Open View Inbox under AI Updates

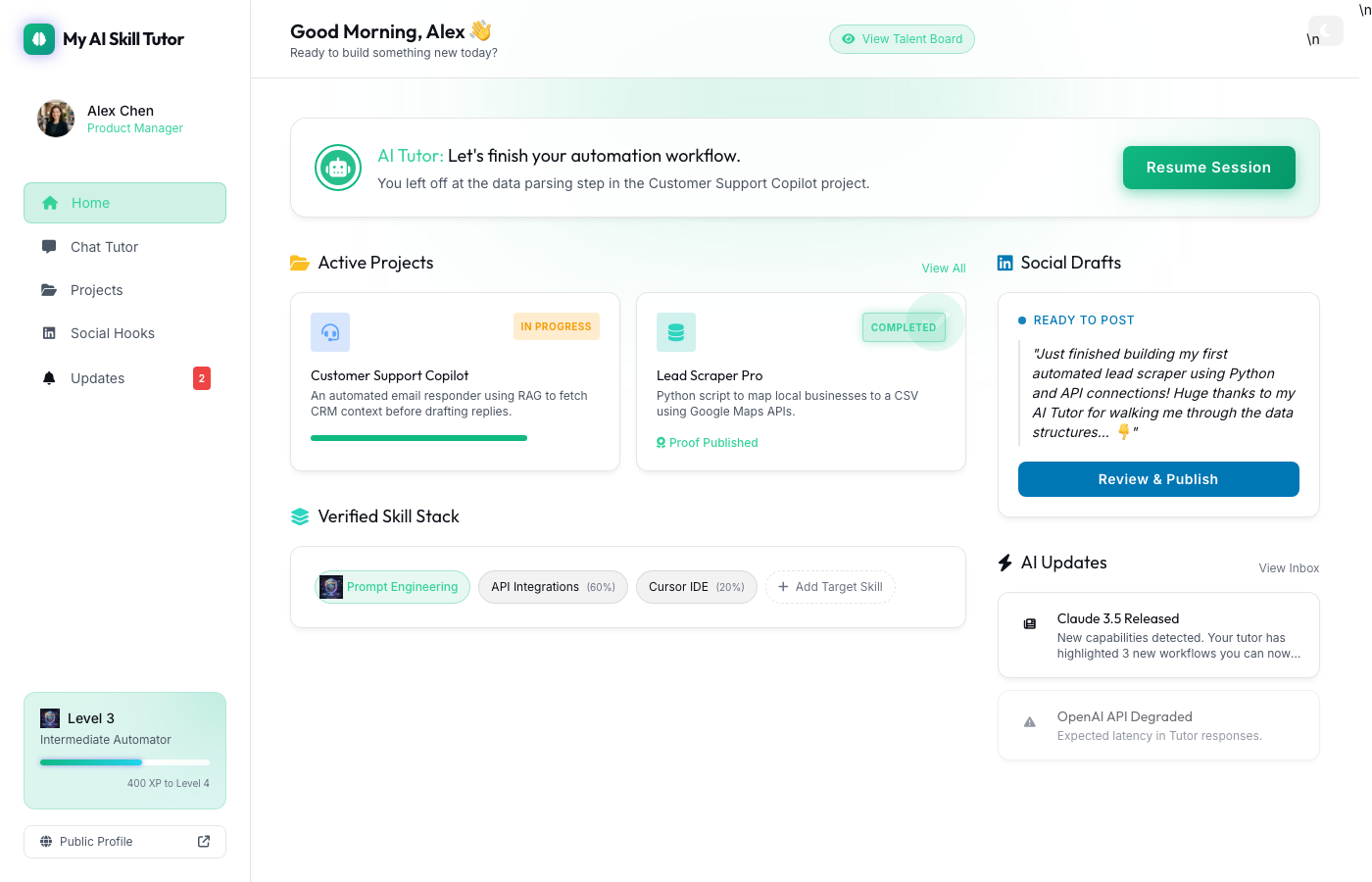(x=1289, y=567)
